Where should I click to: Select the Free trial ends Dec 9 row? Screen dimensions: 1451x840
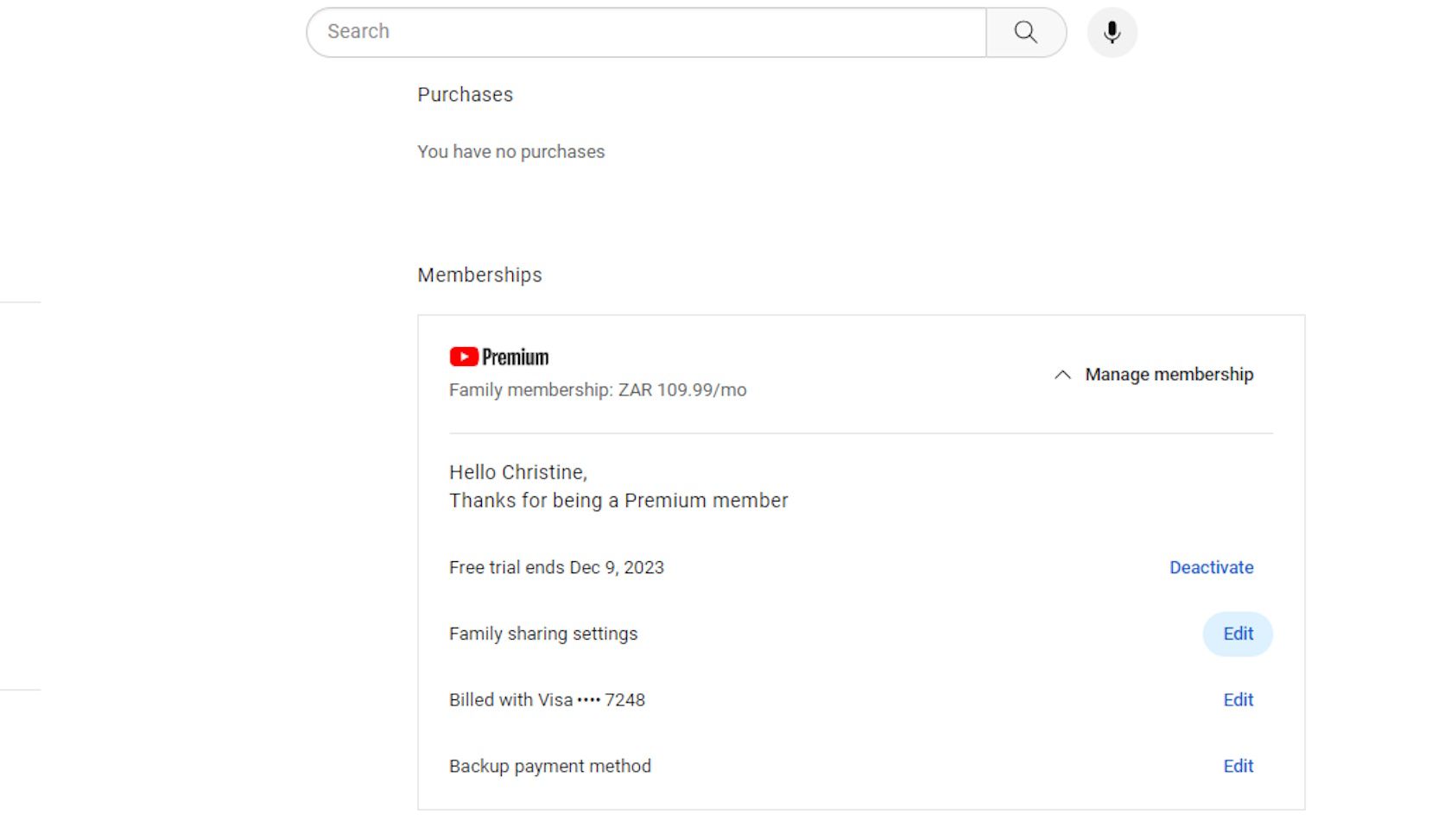(555, 567)
